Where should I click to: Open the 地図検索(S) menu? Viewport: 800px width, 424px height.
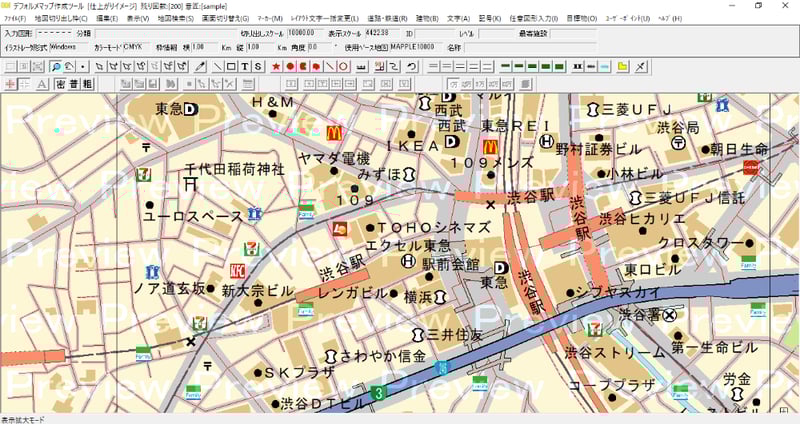[174, 18]
